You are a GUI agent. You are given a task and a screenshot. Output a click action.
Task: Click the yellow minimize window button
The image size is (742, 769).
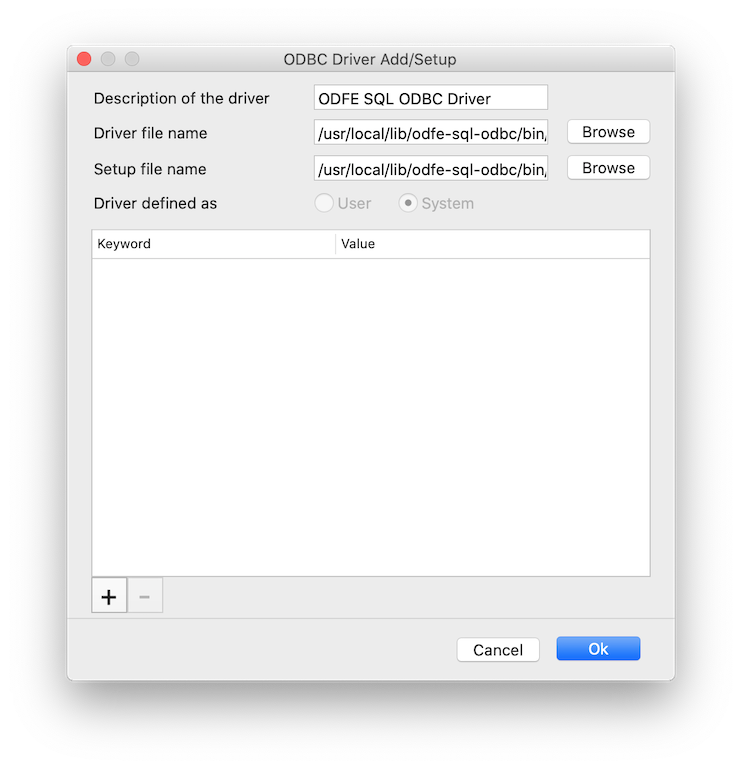pos(108,59)
